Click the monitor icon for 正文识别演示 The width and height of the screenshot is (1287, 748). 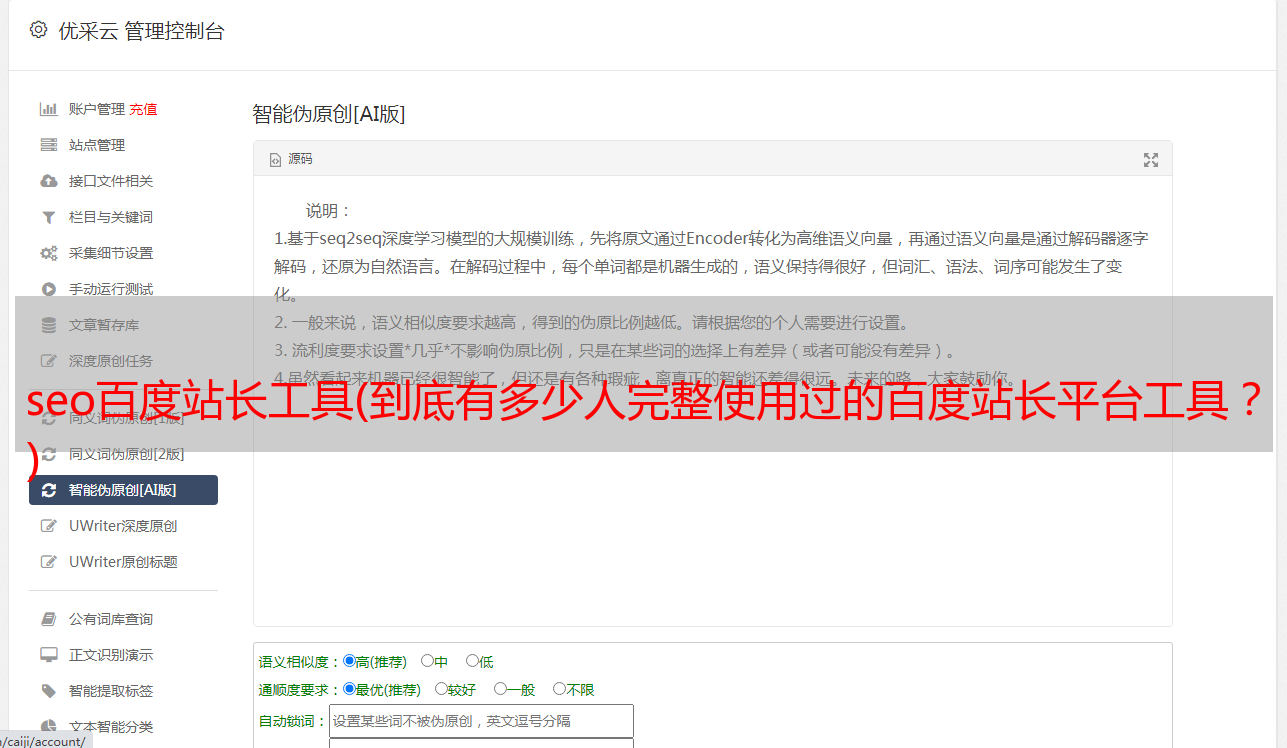[48, 655]
